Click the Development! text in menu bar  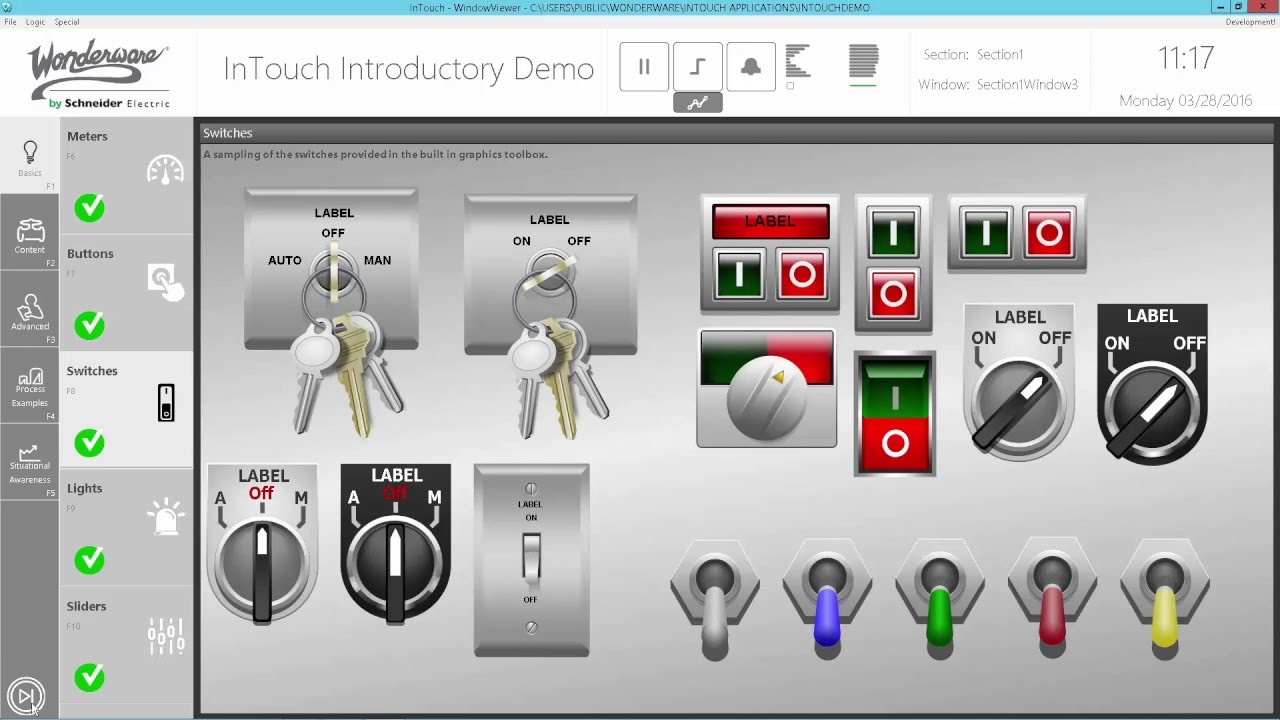pos(1250,22)
